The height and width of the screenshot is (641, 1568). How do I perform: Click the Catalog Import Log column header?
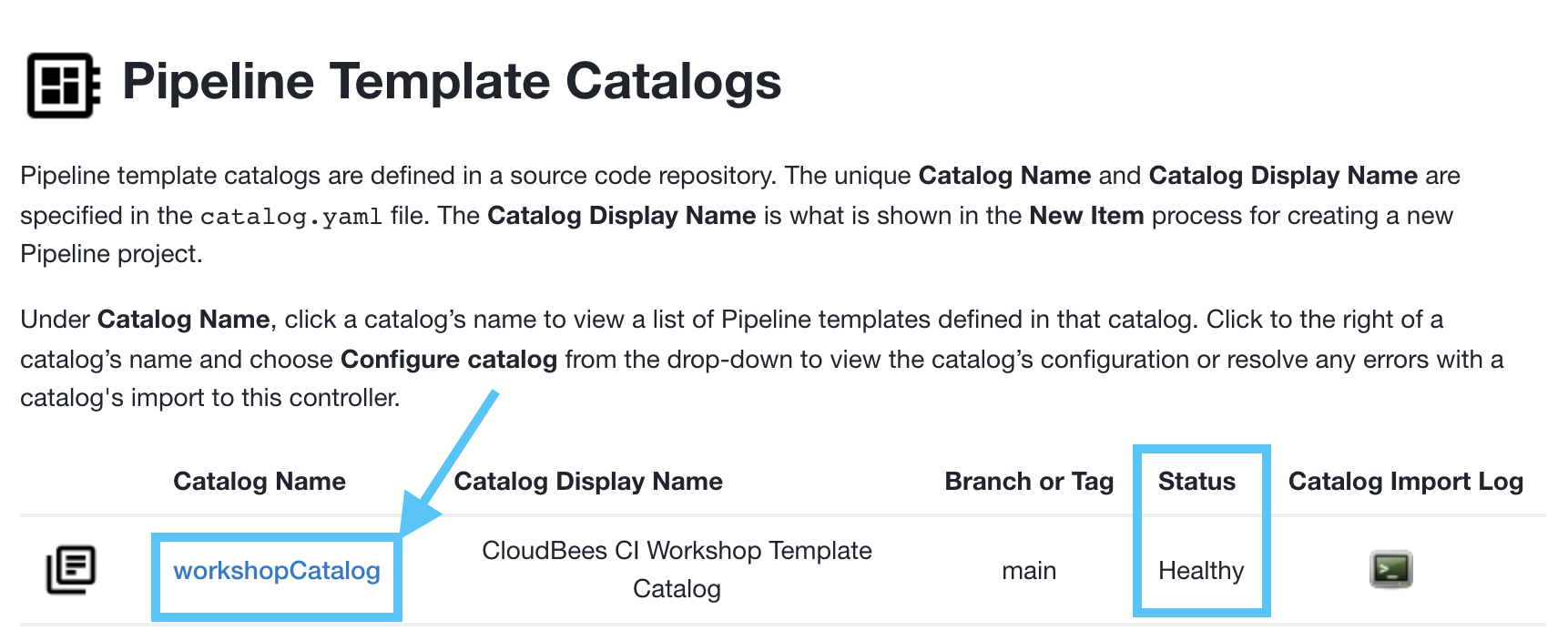[1405, 482]
